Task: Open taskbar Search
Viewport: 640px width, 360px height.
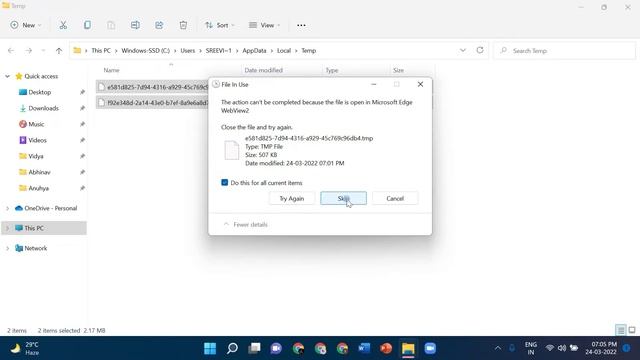Action: click(x=232, y=349)
